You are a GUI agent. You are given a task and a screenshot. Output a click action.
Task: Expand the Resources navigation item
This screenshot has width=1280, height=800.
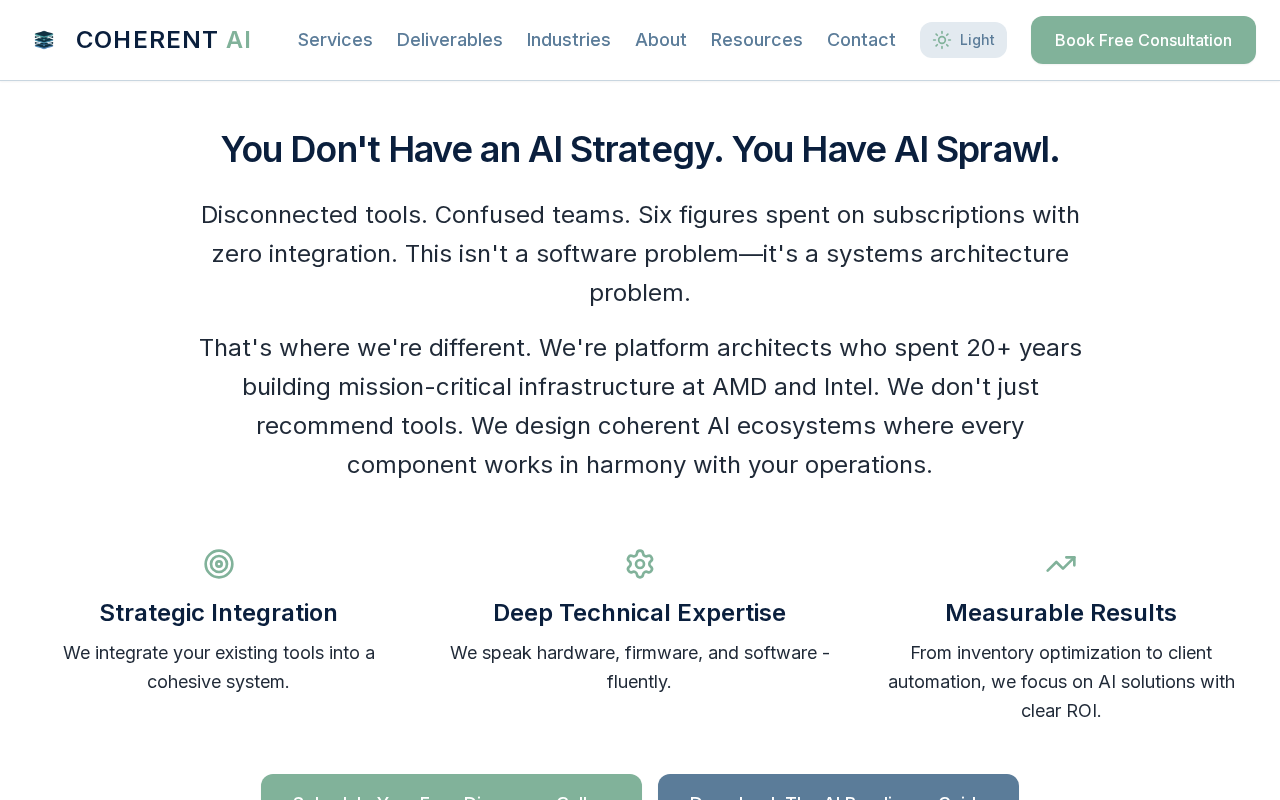(x=756, y=40)
